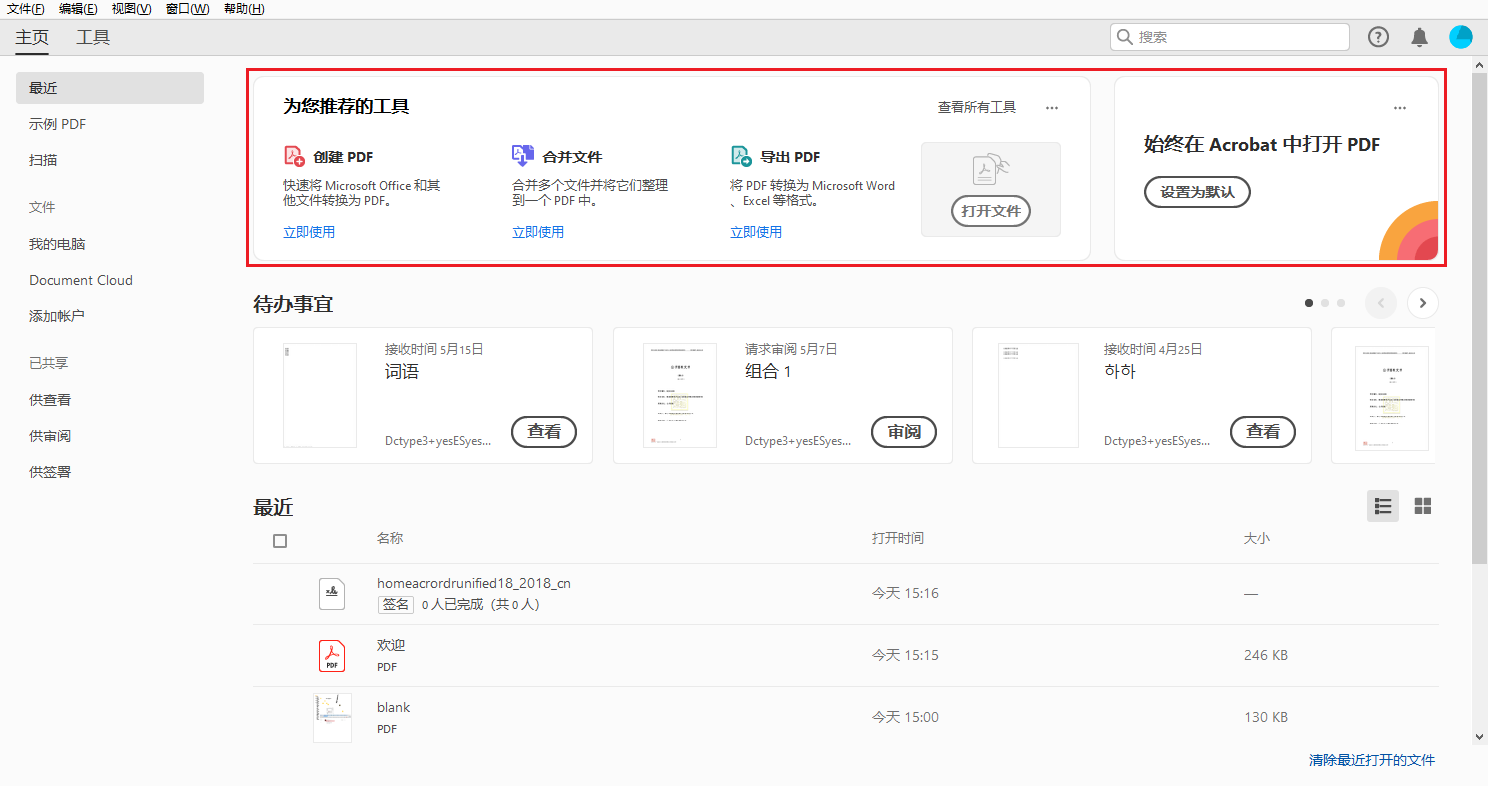
Task: Open more options on the default PDF card
Action: 1400,108
